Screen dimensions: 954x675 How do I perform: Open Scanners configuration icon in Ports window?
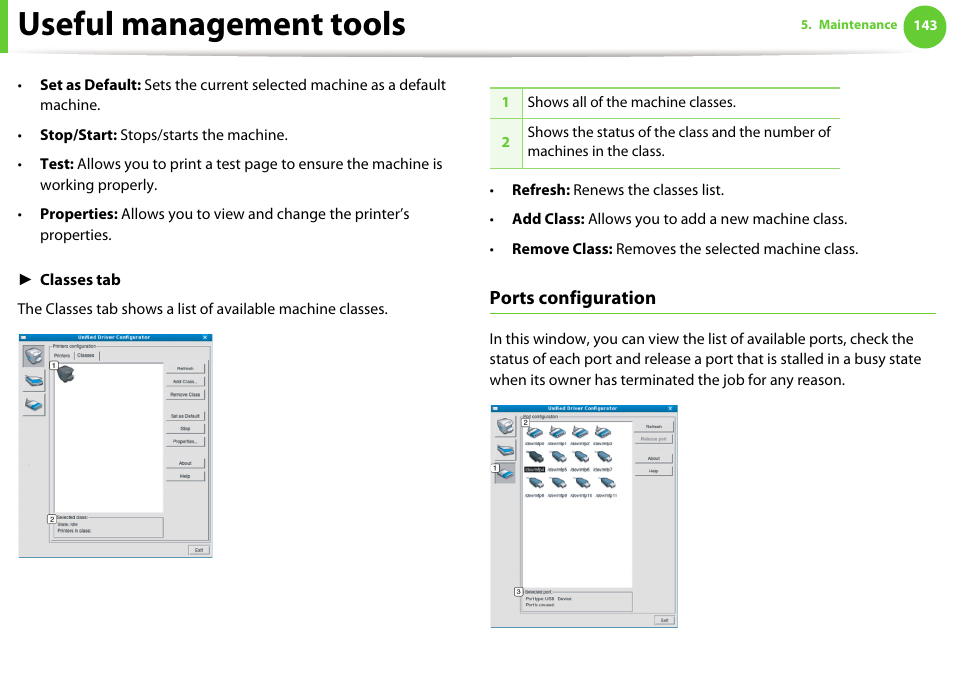tap(506, 450)
